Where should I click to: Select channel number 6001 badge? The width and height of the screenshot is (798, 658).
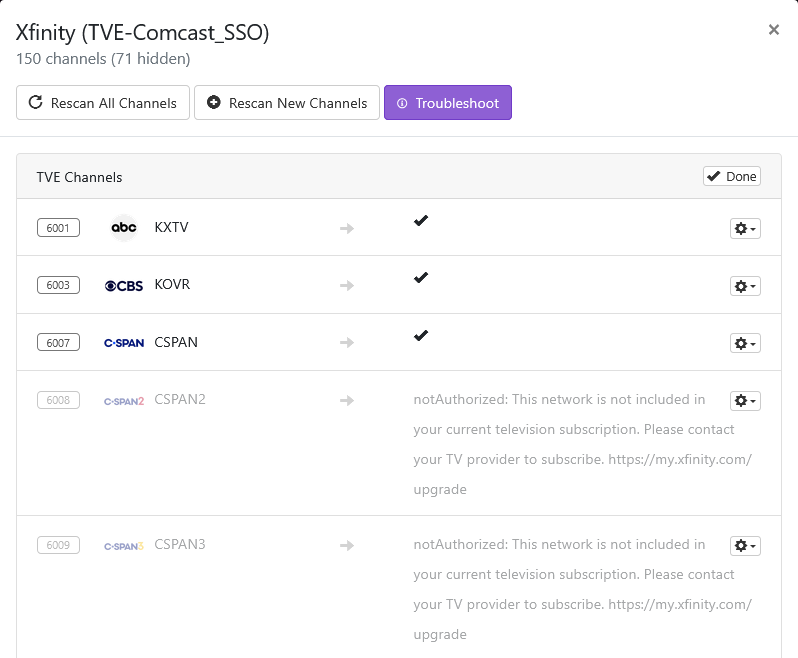58,228
